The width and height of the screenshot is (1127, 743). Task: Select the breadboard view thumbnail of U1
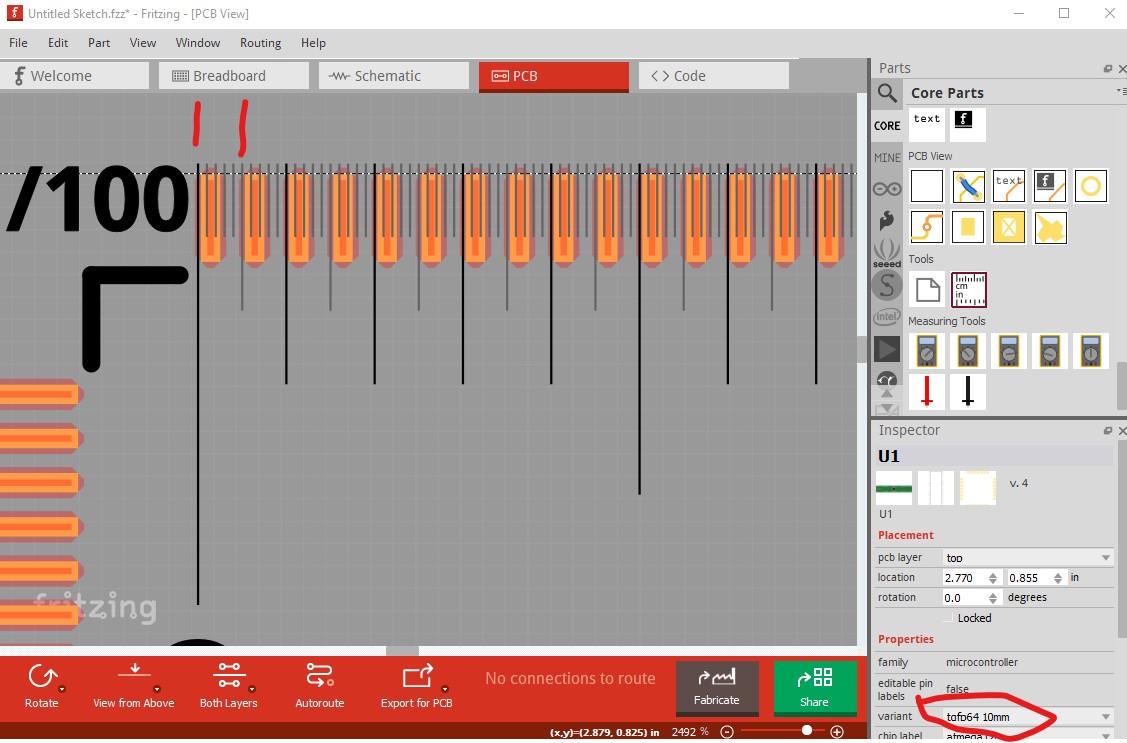(x=893, y=488)
